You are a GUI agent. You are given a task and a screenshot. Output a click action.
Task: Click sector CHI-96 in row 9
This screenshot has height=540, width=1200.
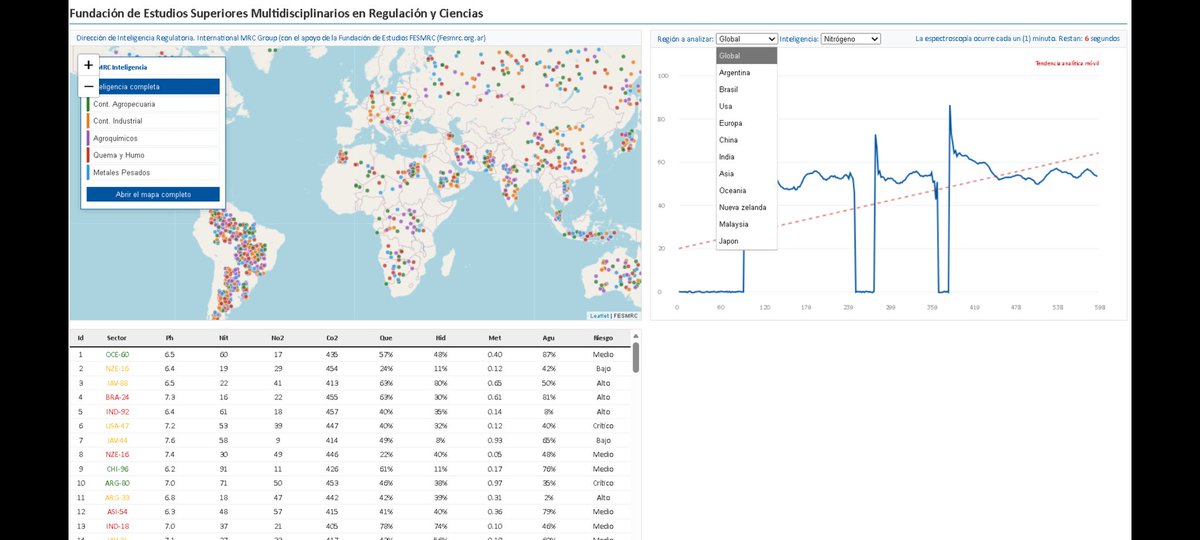click(117, 468)
